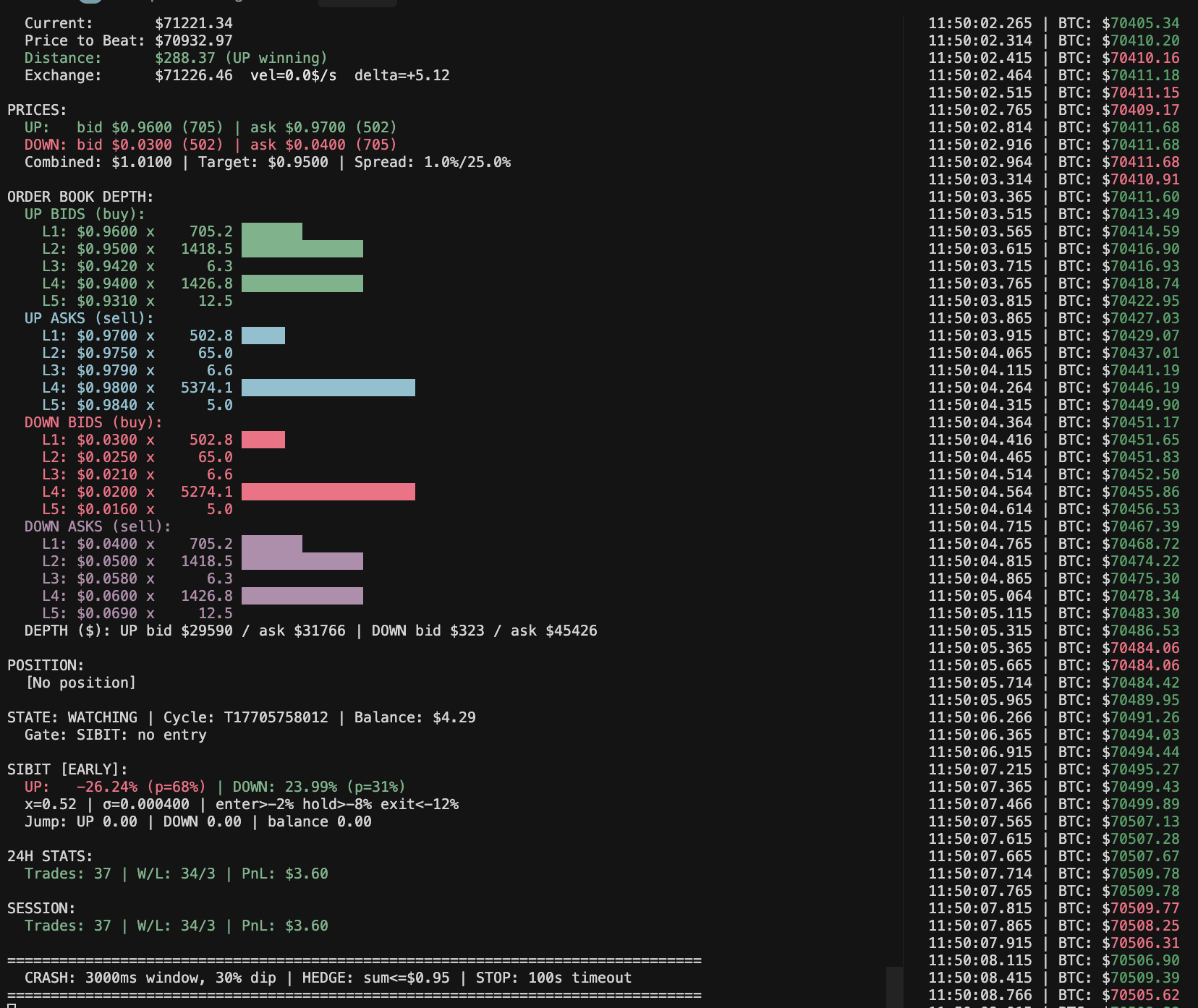Click the left pane scrollbar thumb

pos(894,986)
